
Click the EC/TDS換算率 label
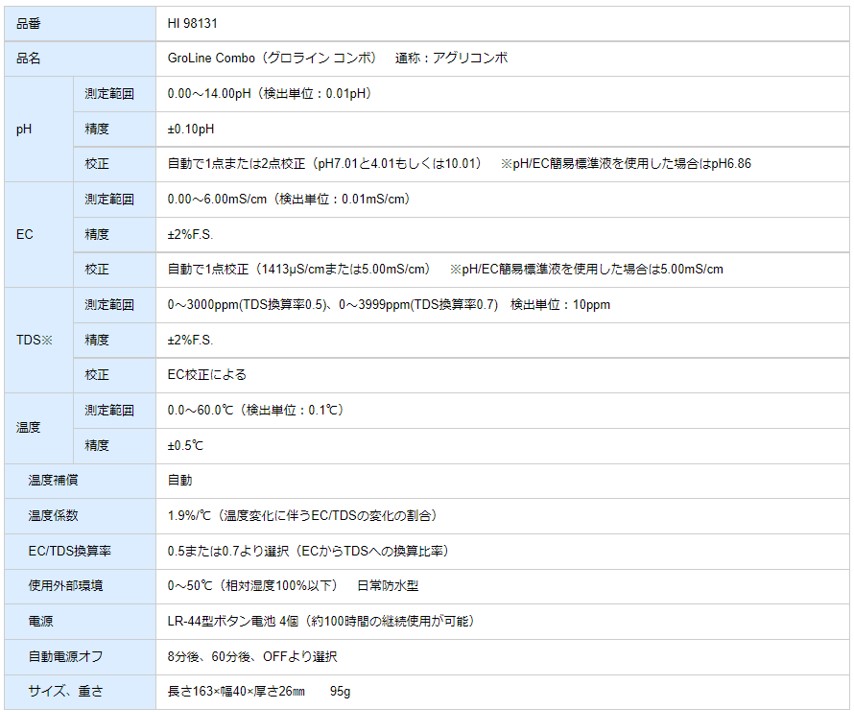[x=70, y=551]
